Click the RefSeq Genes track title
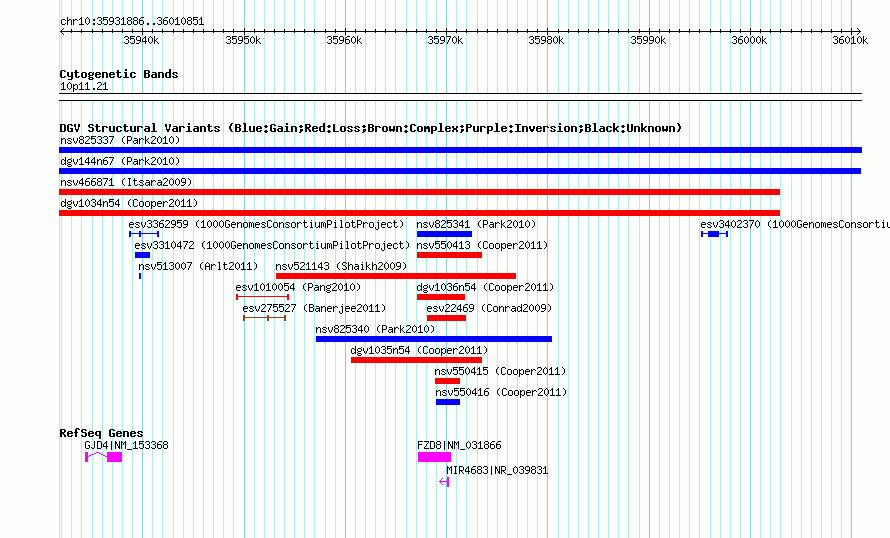890x538 pixels. pyautogui.click(x=101, y=433)
